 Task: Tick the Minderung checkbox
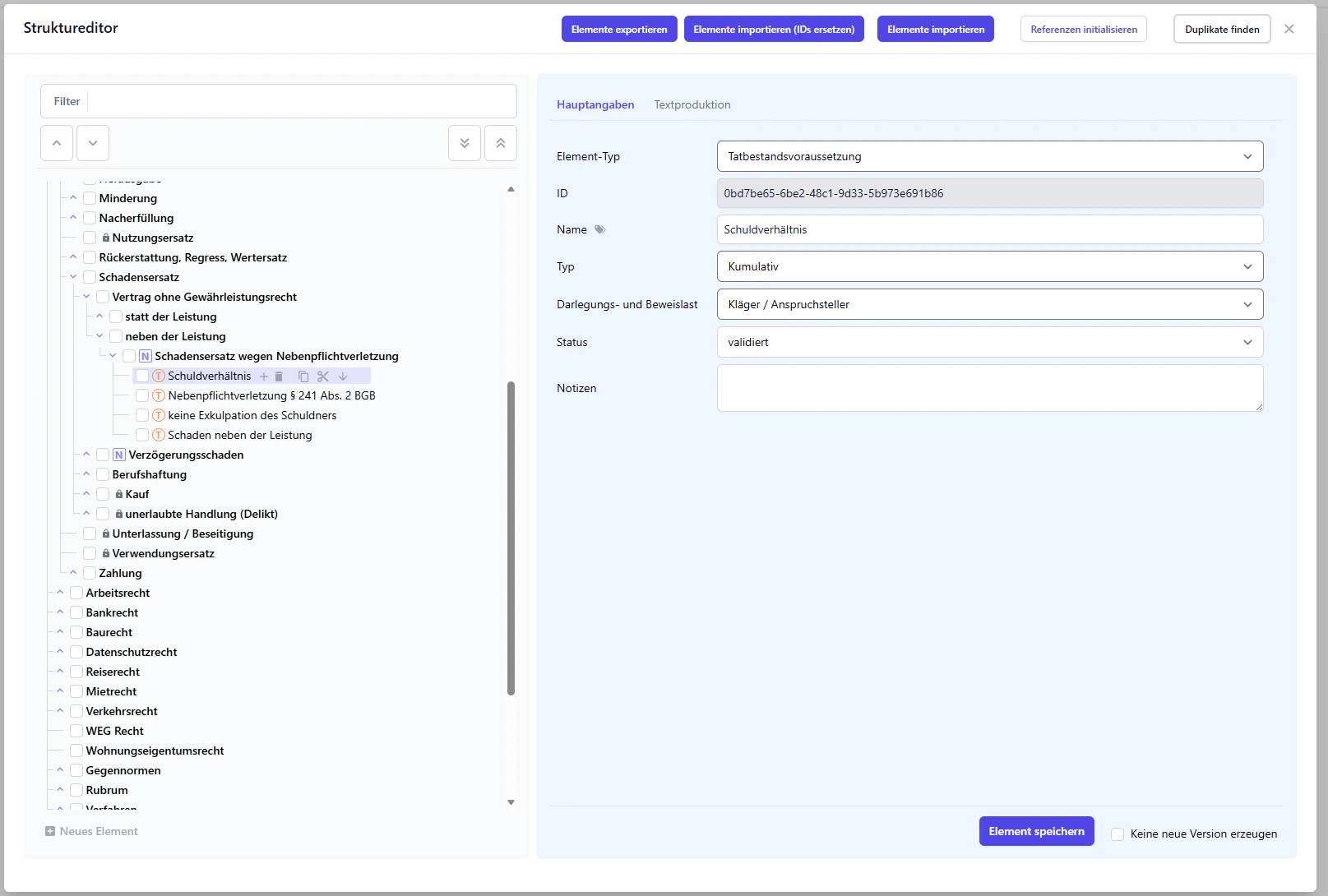pyautogui.click(x=90, y=198)
